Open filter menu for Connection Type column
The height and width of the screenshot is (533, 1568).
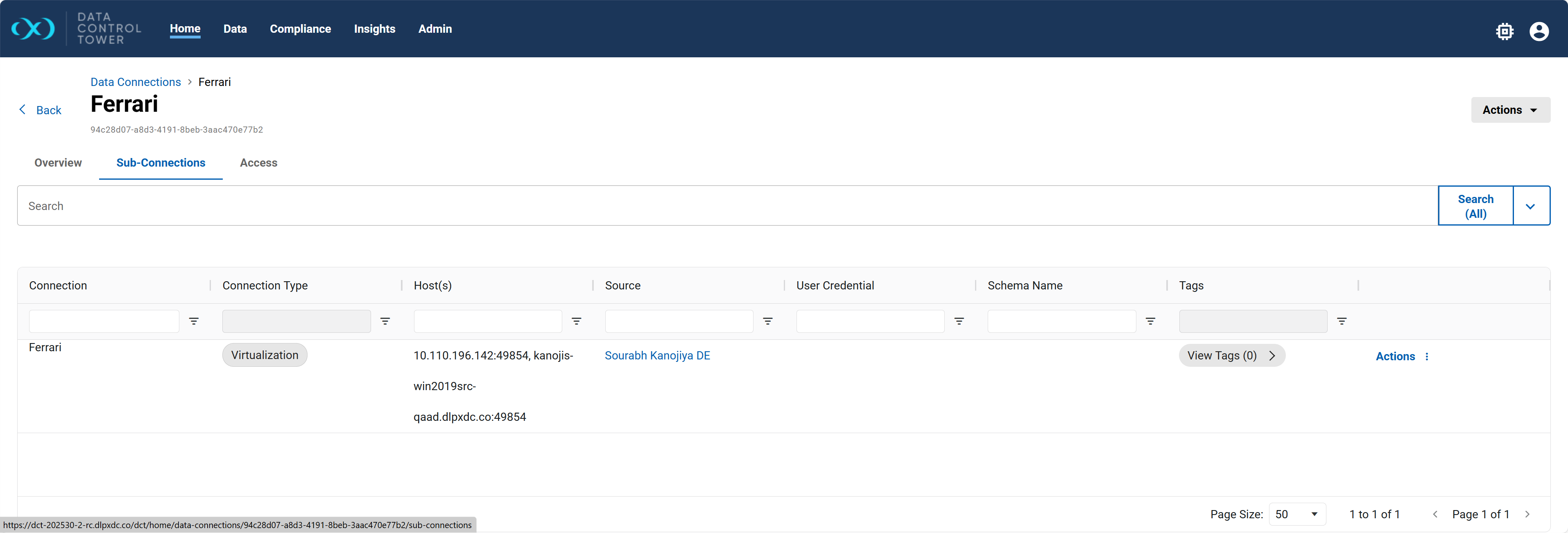385,321
